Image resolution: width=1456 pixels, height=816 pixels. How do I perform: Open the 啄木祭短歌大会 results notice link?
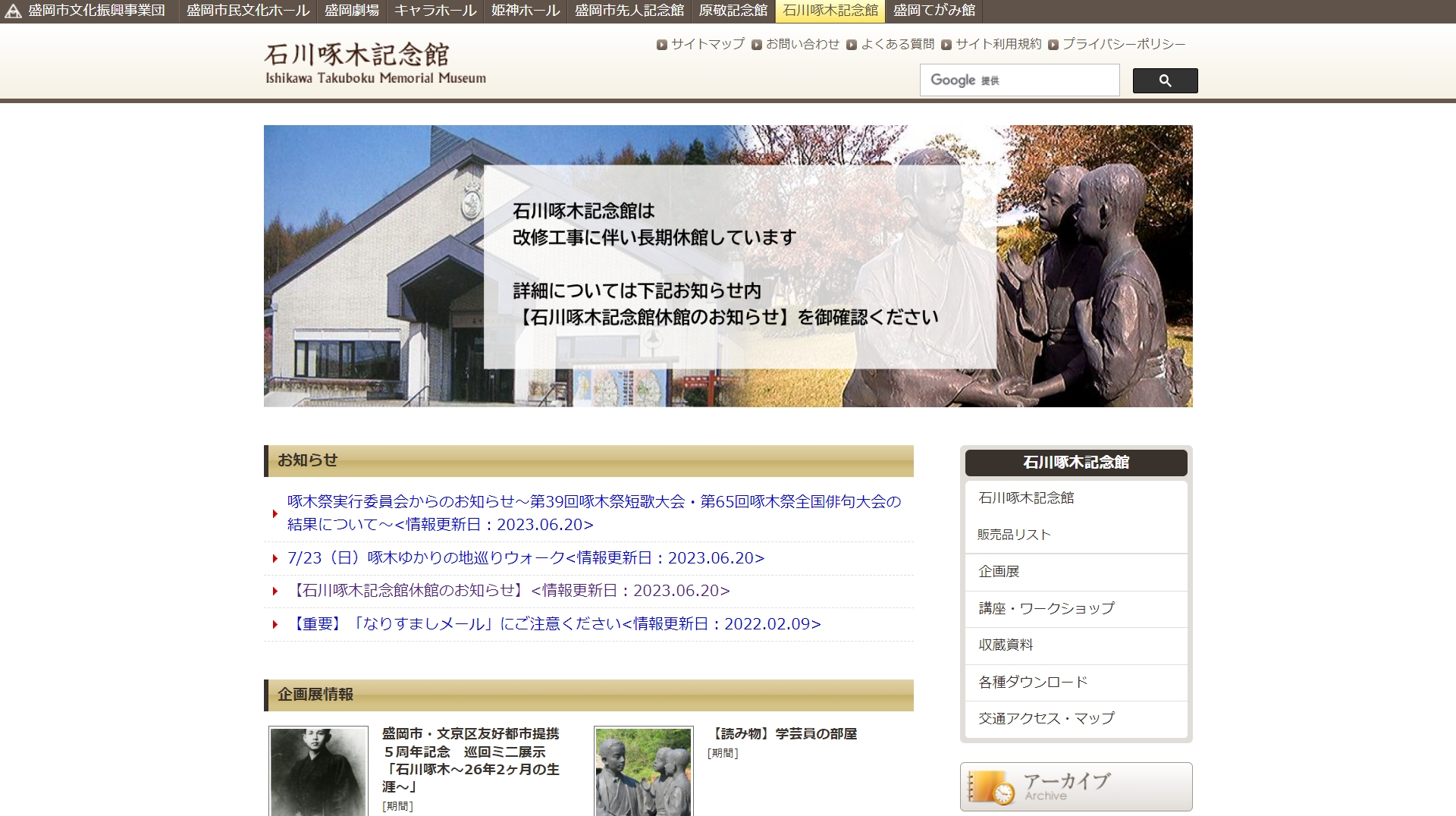(x=594, y=513)
